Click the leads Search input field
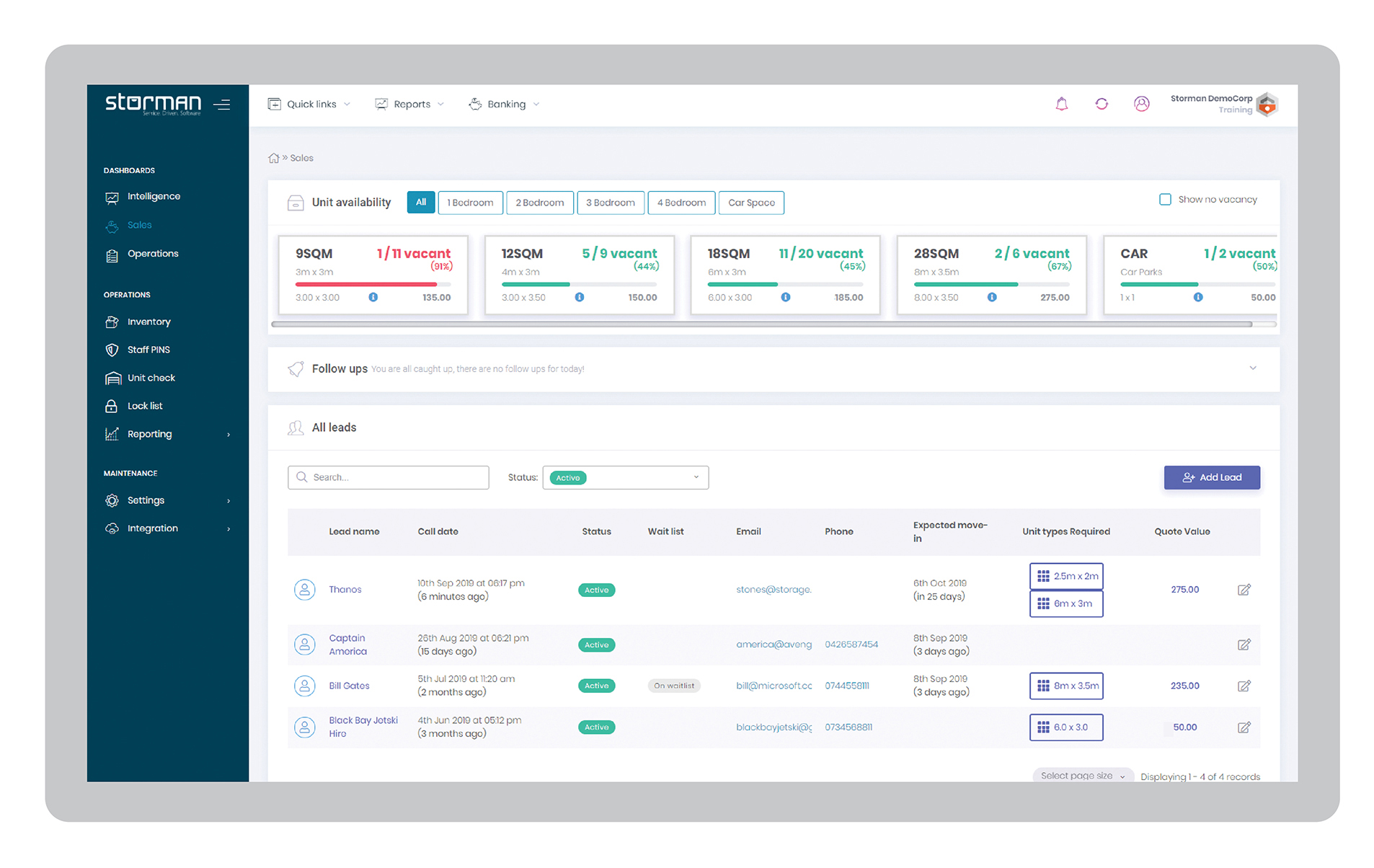This screenshot has height=868, width=1374. pos(389,477)
